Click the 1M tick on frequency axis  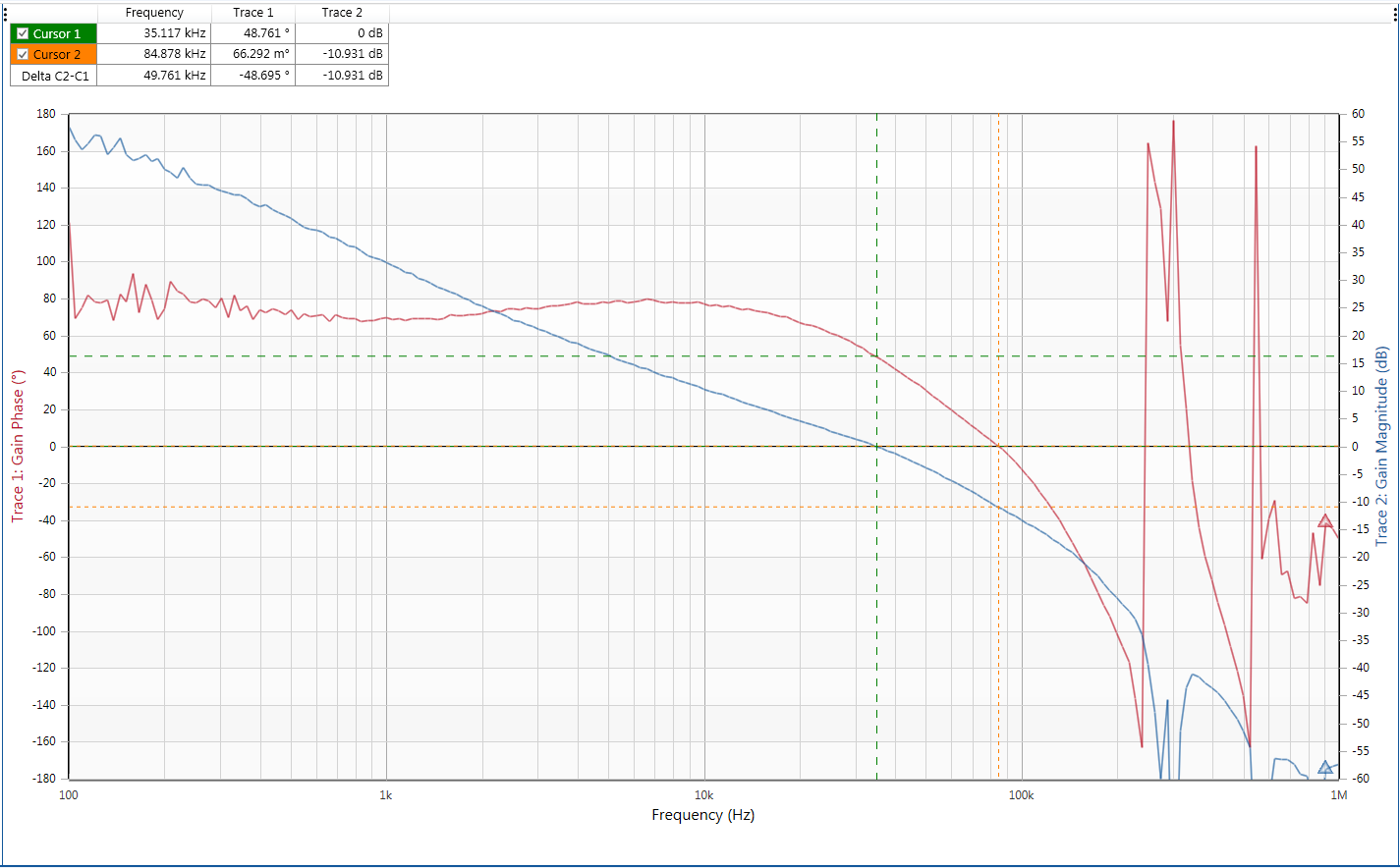(x=1339, y=795)
